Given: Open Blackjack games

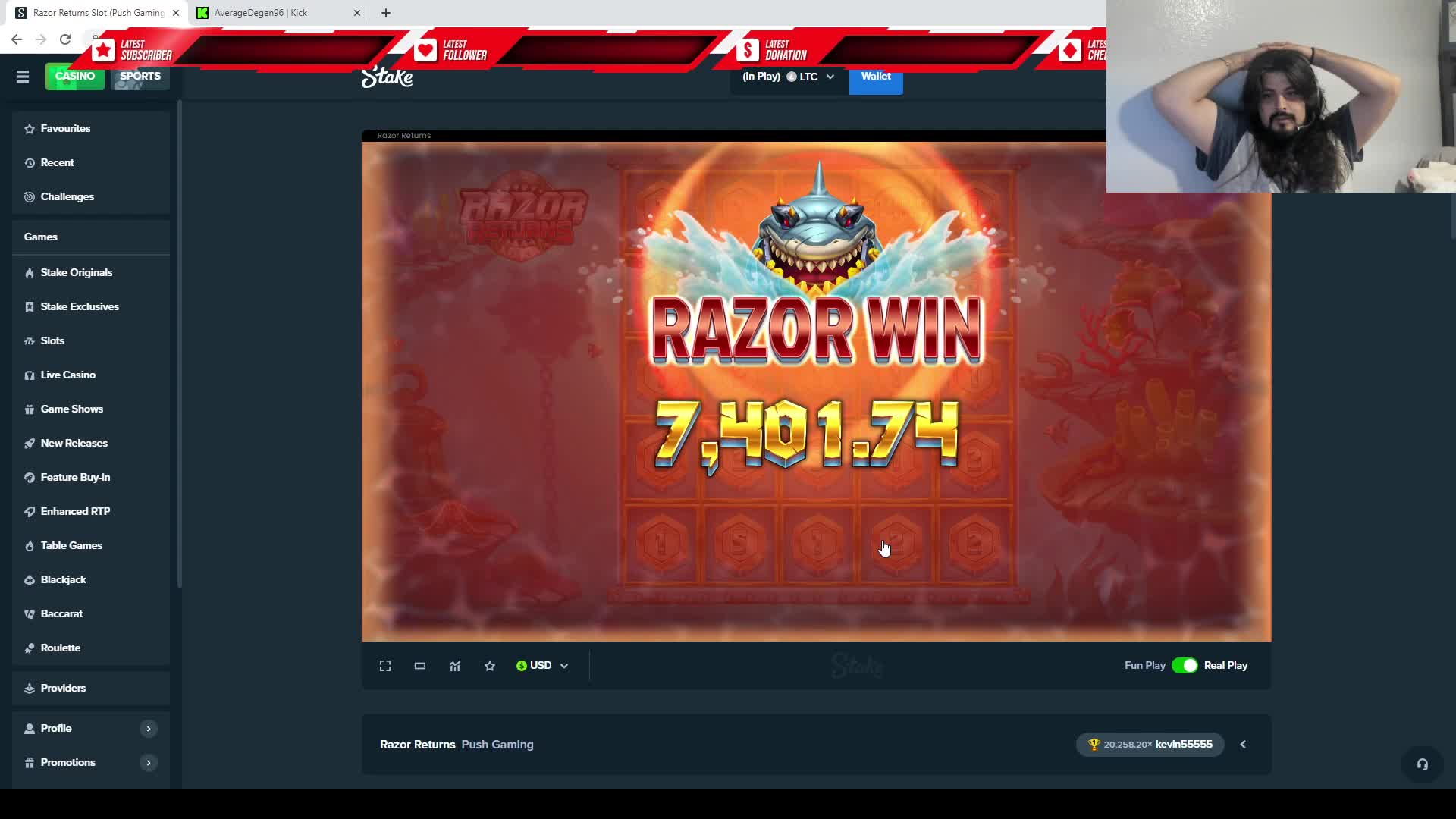Looking at the screenshot, I should click(x=91, y=580).
